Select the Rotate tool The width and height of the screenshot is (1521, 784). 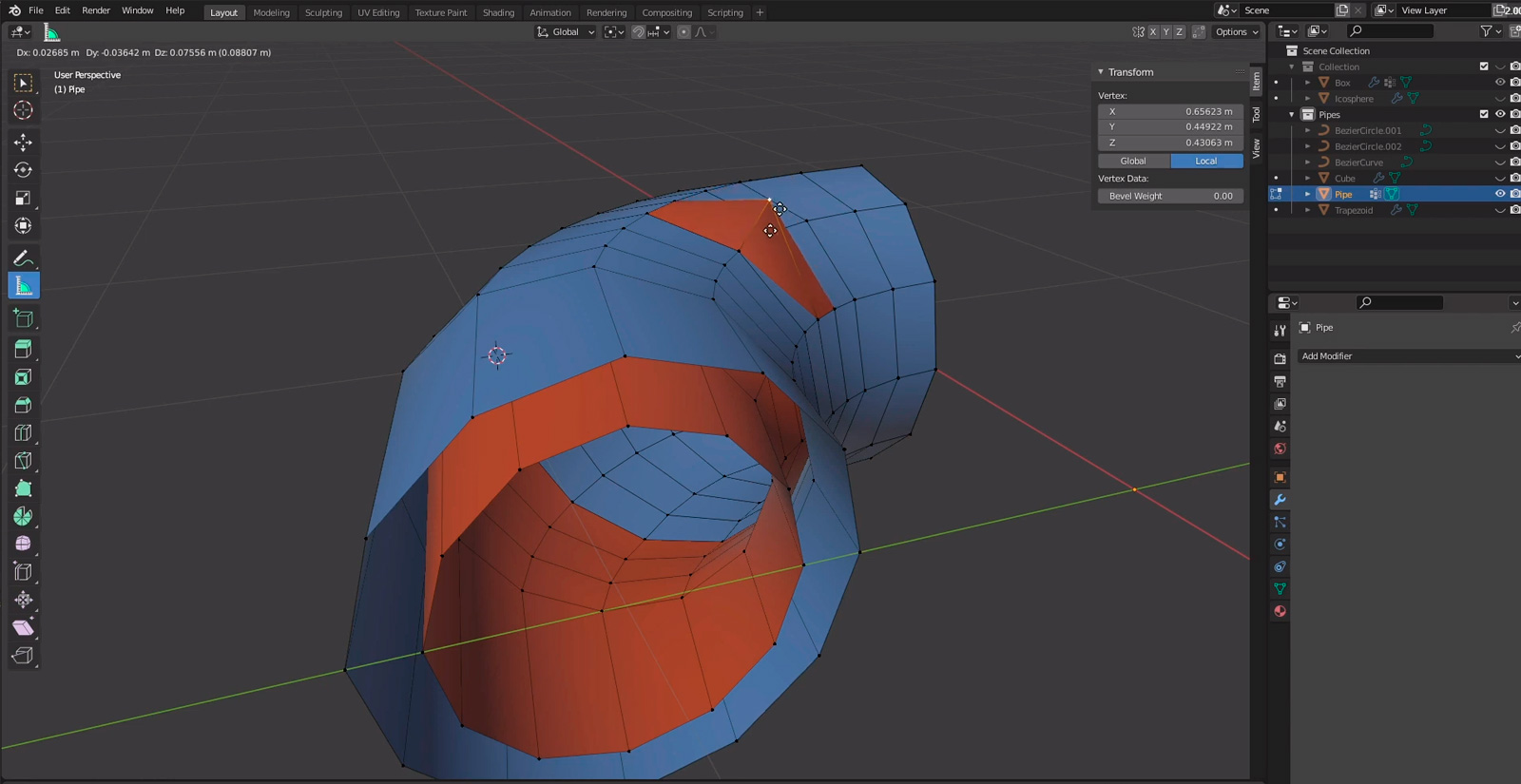[23, 170]
